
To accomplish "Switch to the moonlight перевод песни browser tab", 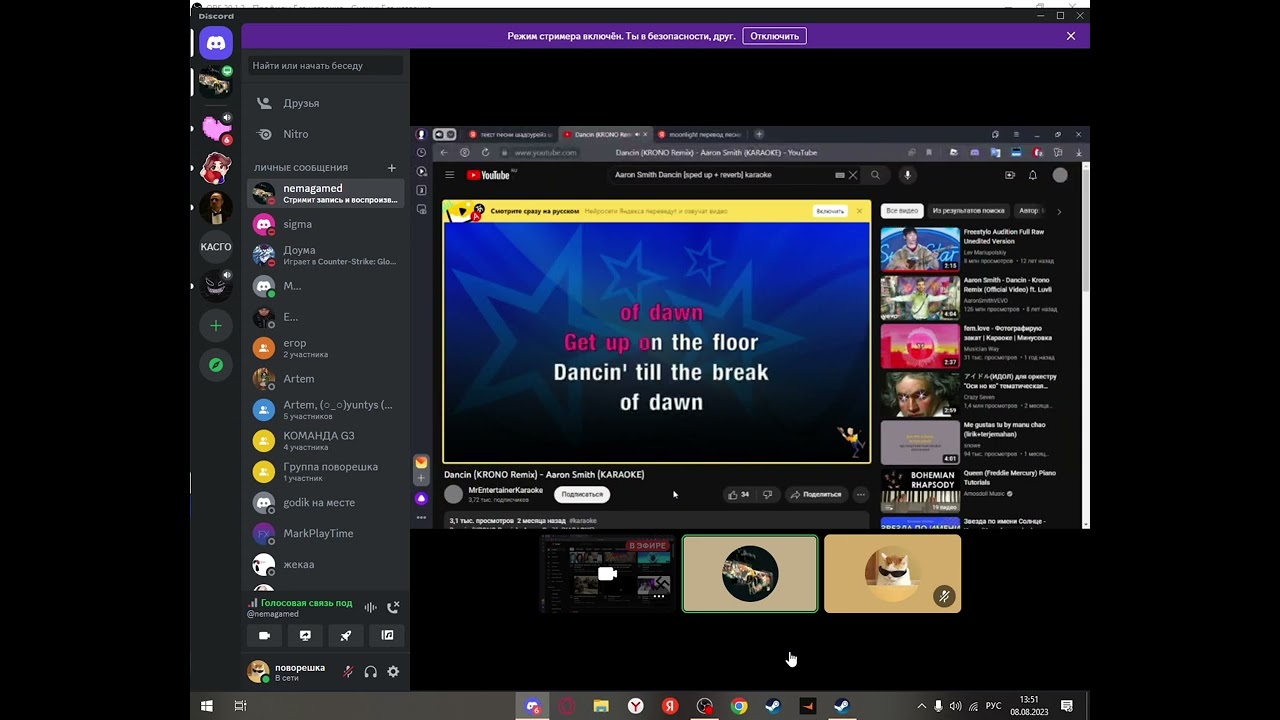I will 700,134.
